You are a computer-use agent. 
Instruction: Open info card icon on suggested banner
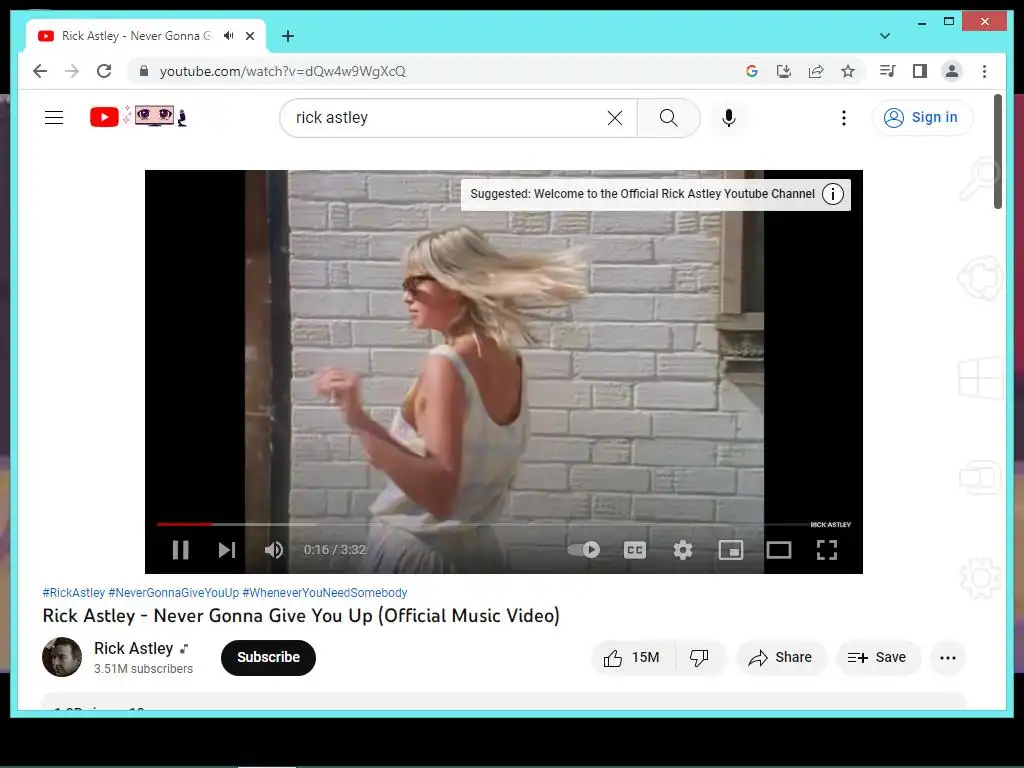tap(833, 194)
